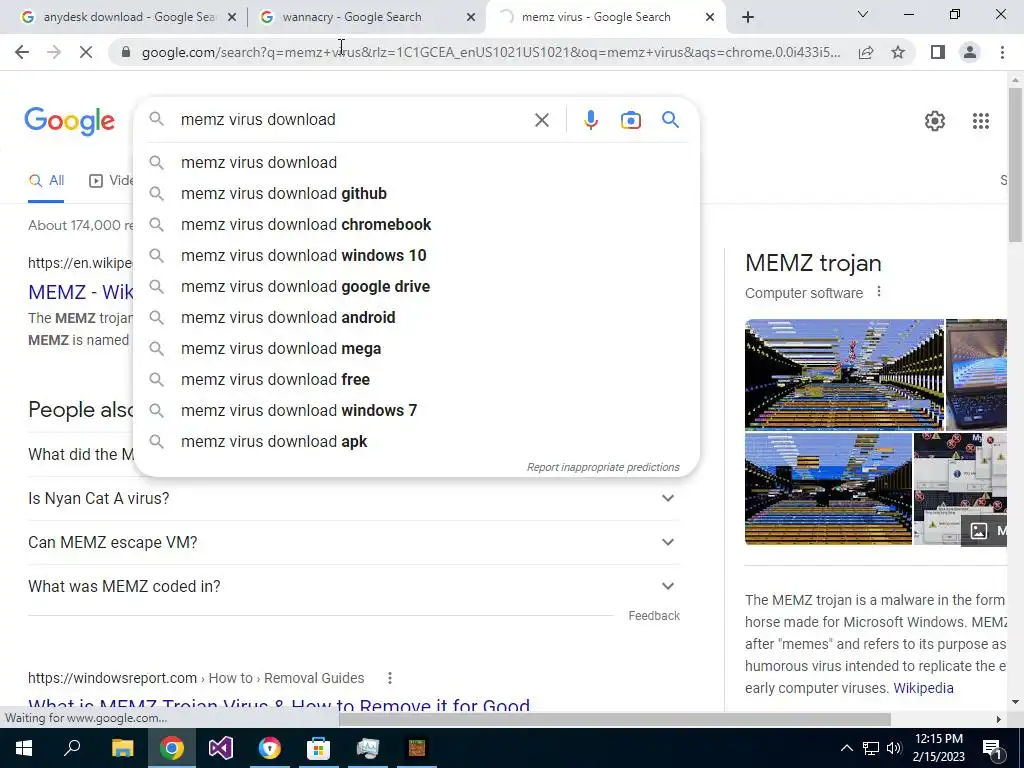This screenshot has height=768, width=1024.
Task: Open lower-left MEMZ image thumbnail
Action: coord(828,488)
